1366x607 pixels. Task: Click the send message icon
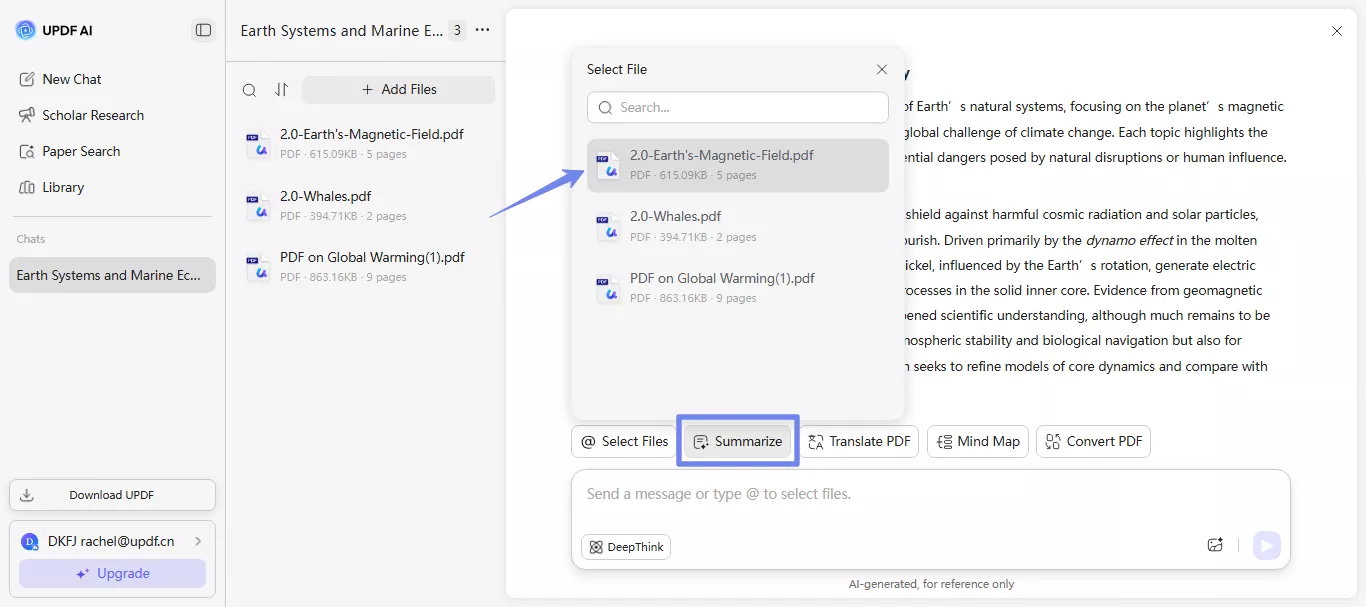tap(1266, 545)
